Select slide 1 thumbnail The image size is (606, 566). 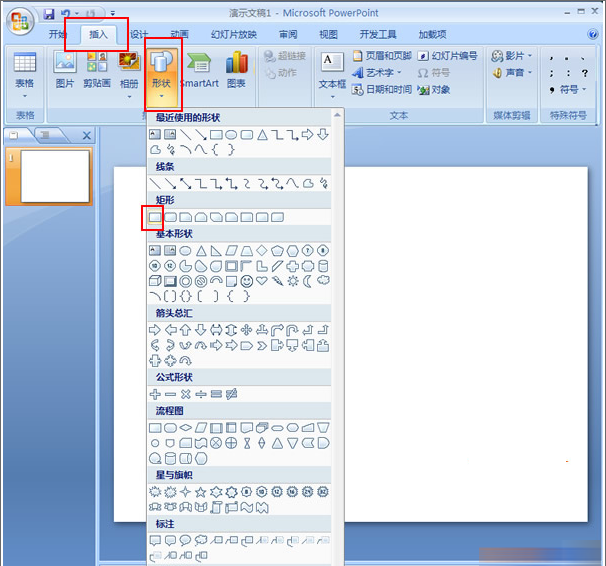click(x=55, y=176)
